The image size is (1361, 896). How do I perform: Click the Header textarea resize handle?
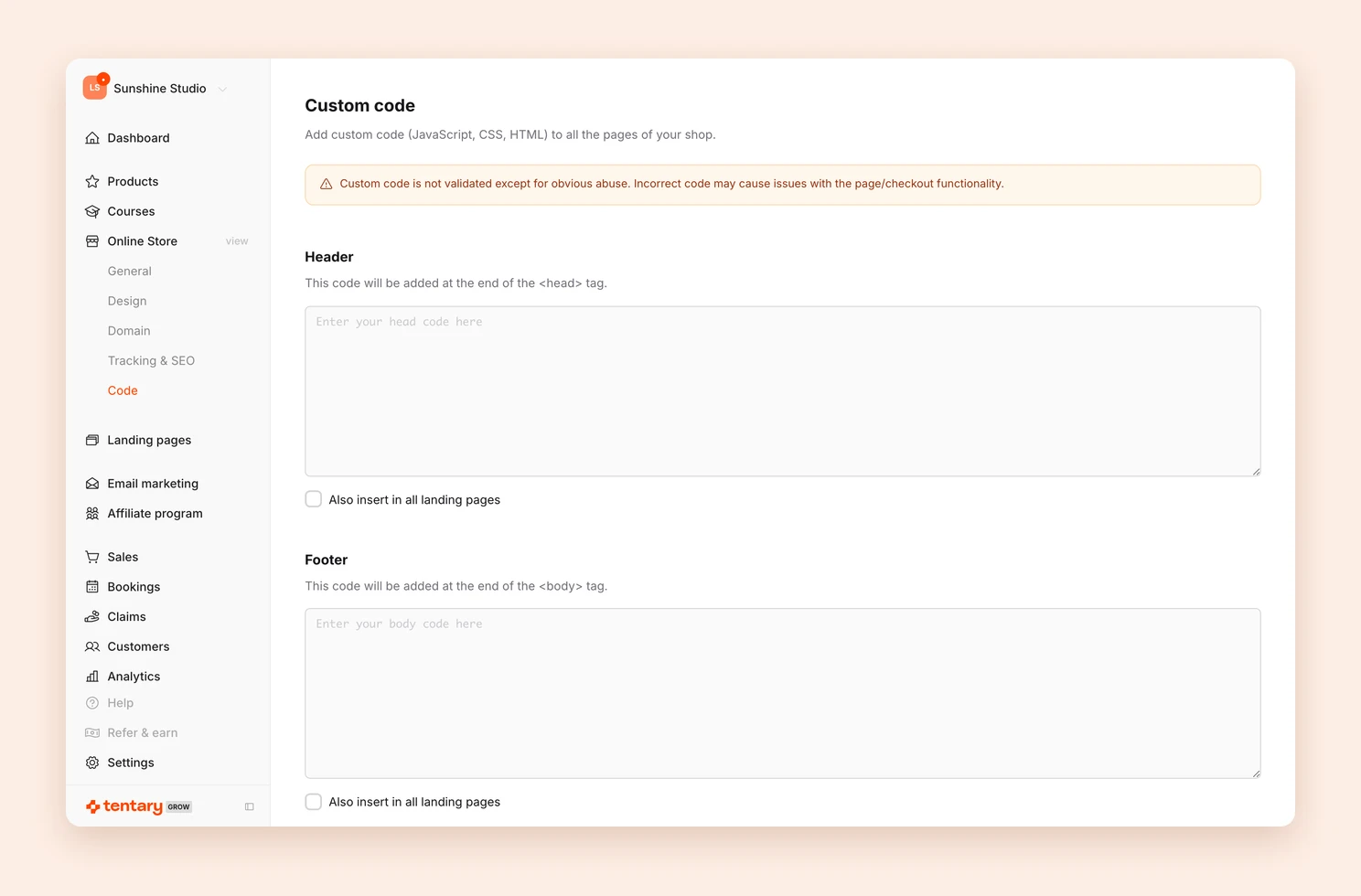[1256, 472]
